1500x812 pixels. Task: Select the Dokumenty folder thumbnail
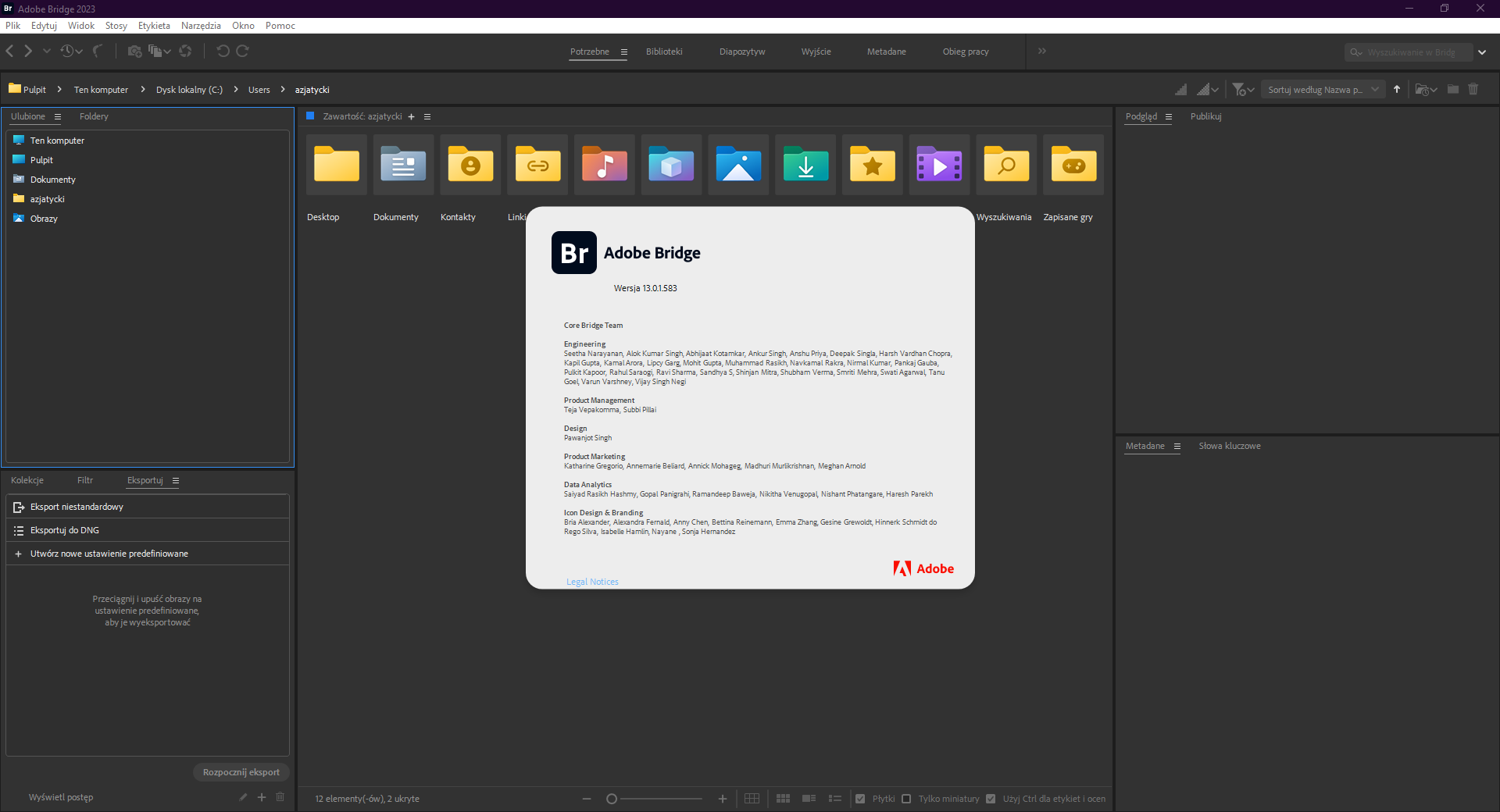pyautogui.click(x=403, y=165)
